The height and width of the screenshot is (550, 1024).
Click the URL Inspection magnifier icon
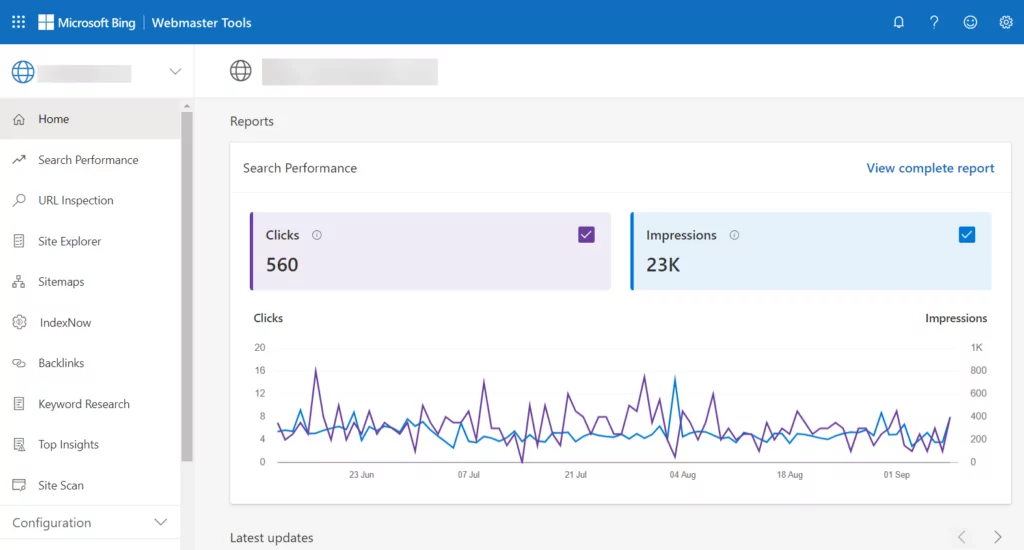tap(19, 200)
